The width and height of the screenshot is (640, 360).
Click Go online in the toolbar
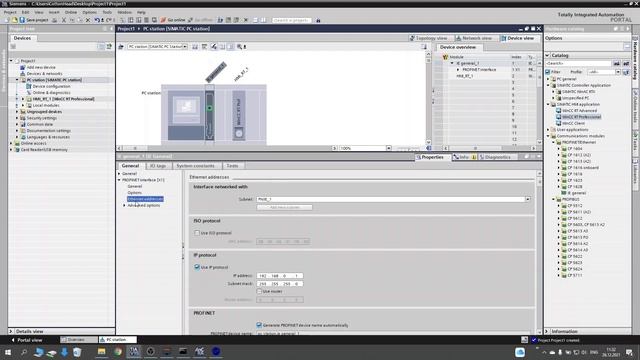click(173, 20)
